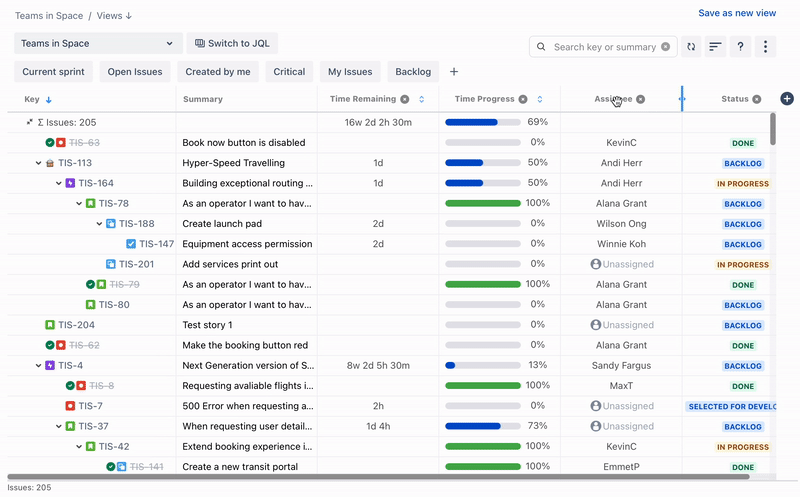The height and width of the screenshot is (497, 800).
Task: Apply the Critical filter
Action: click(289, 71)
